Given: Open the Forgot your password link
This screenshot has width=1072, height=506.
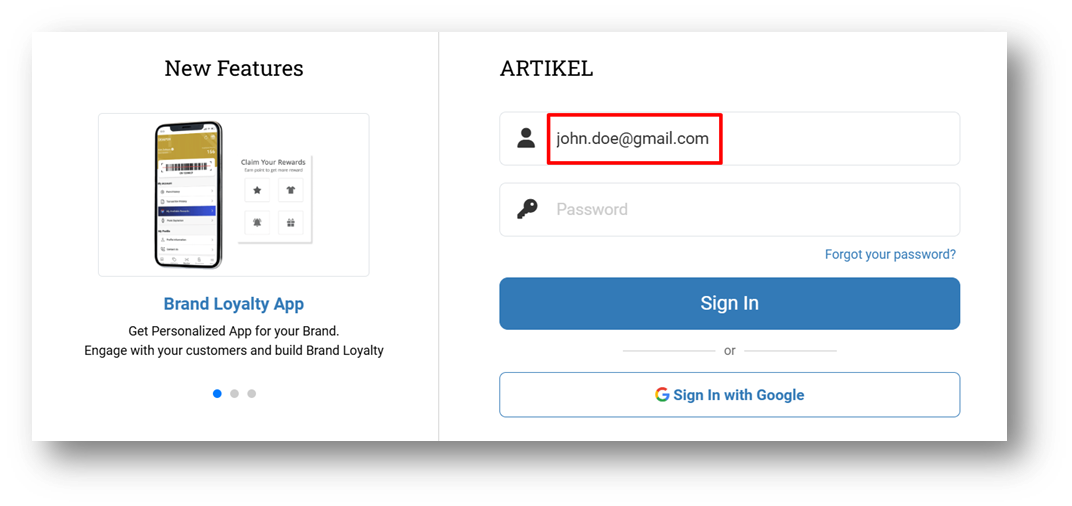Looking at the screenshot, I should 890,254.
